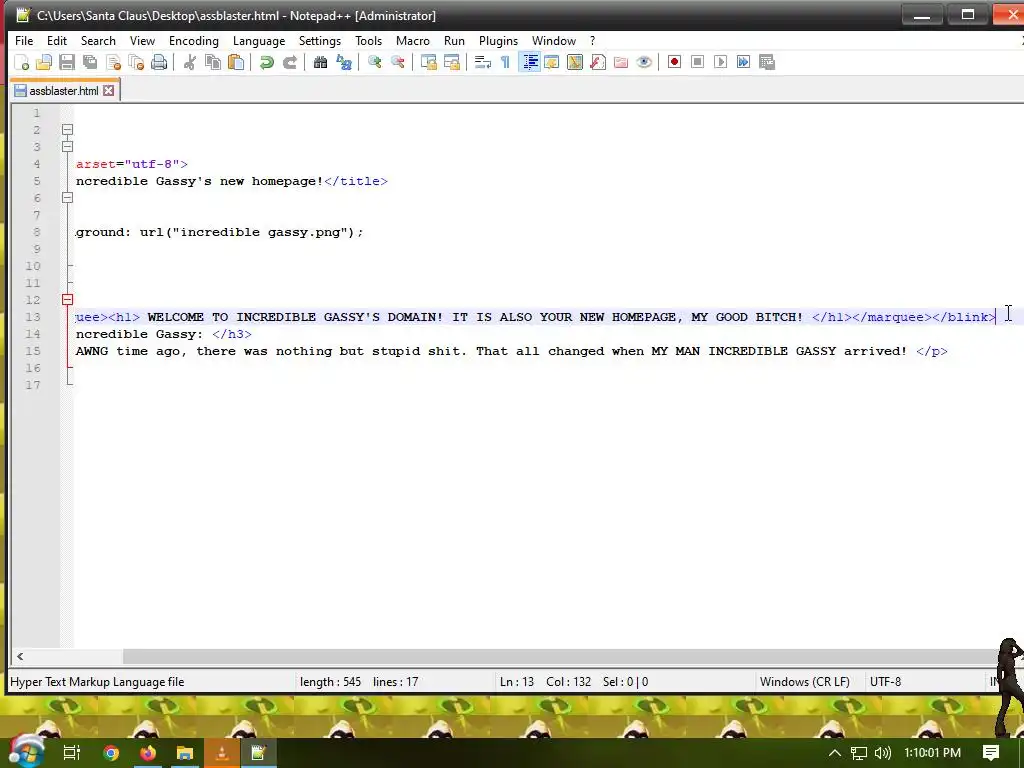Click the green Undo arrow

(x=266, y=62)
